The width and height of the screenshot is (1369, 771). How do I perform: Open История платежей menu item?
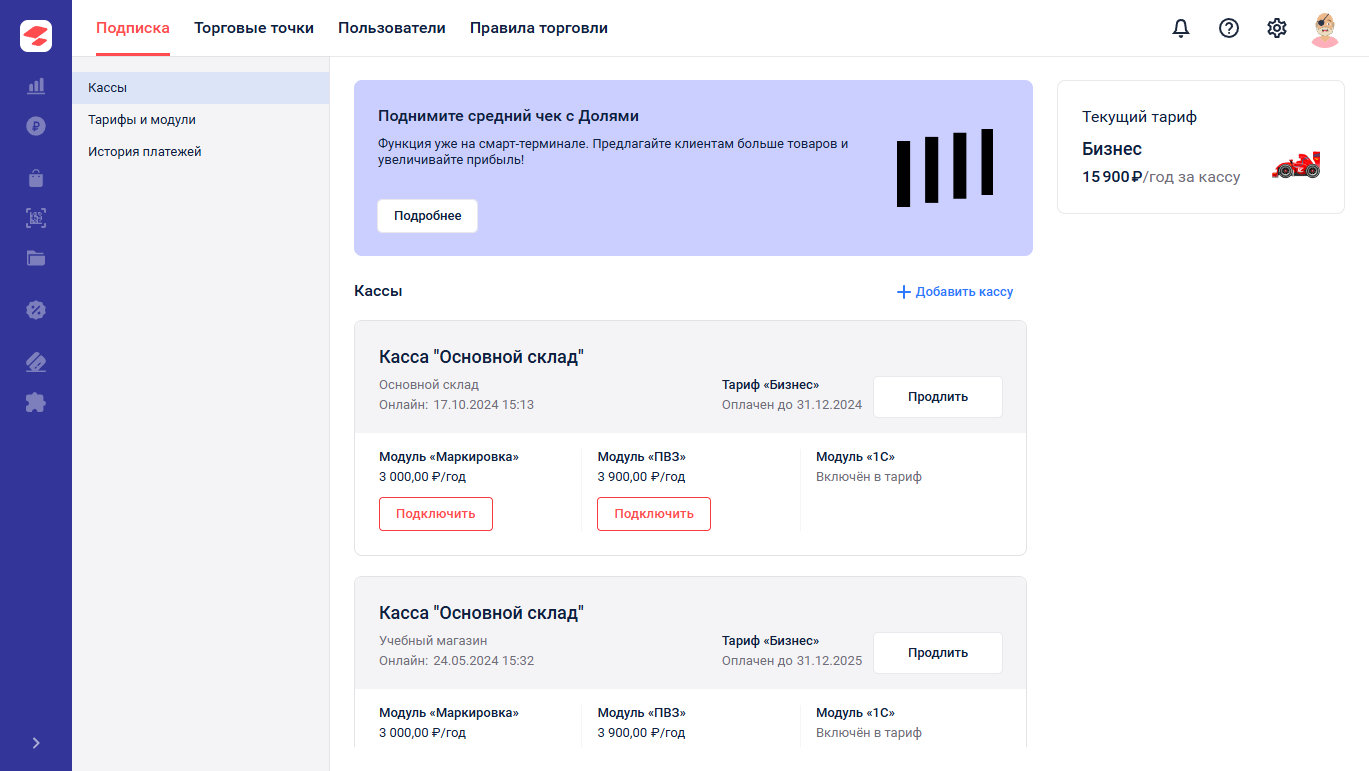click(x=200, y=152)
